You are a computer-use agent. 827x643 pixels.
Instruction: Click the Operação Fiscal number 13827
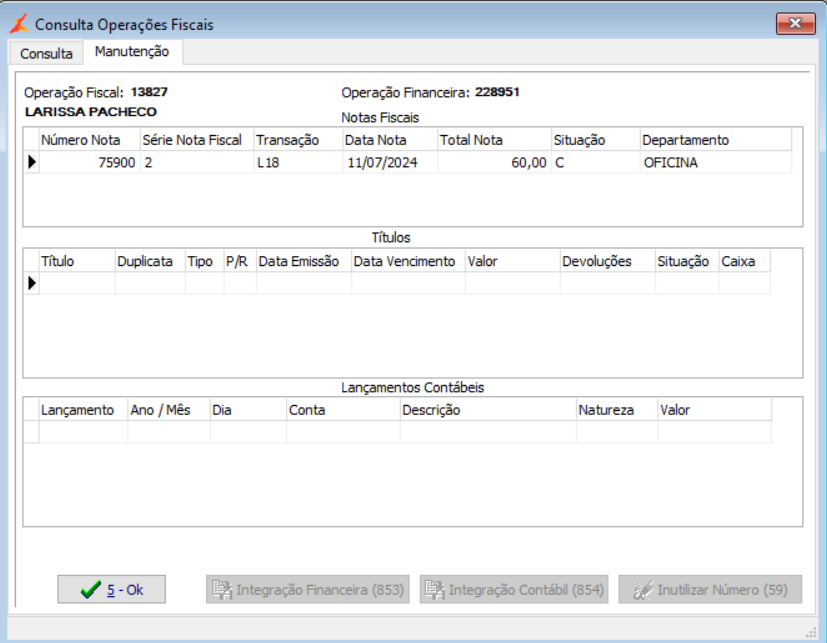pyautogui.click(x=149, y=92)
